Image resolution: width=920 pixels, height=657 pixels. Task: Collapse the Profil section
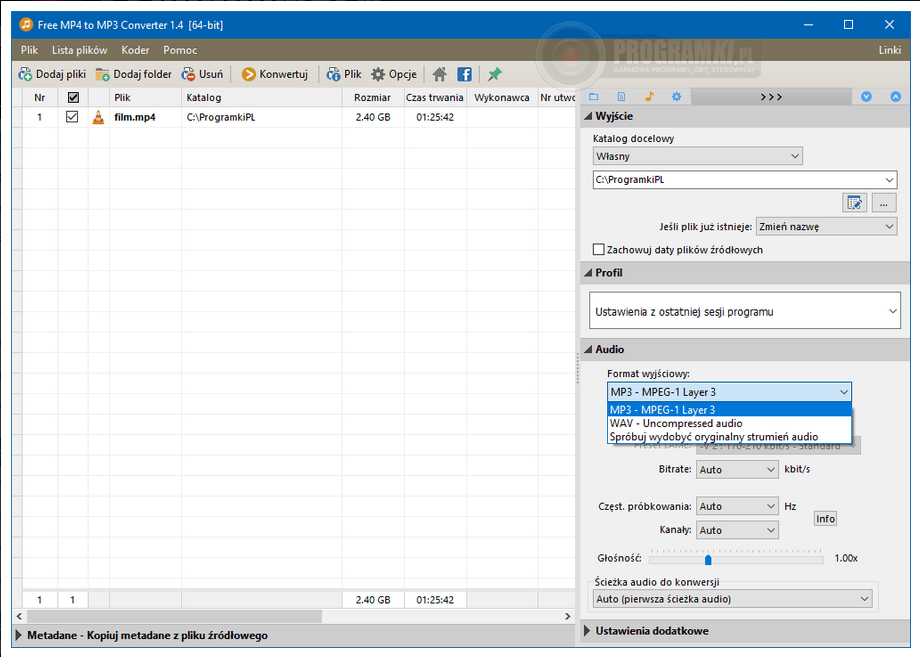coord(589,273)
